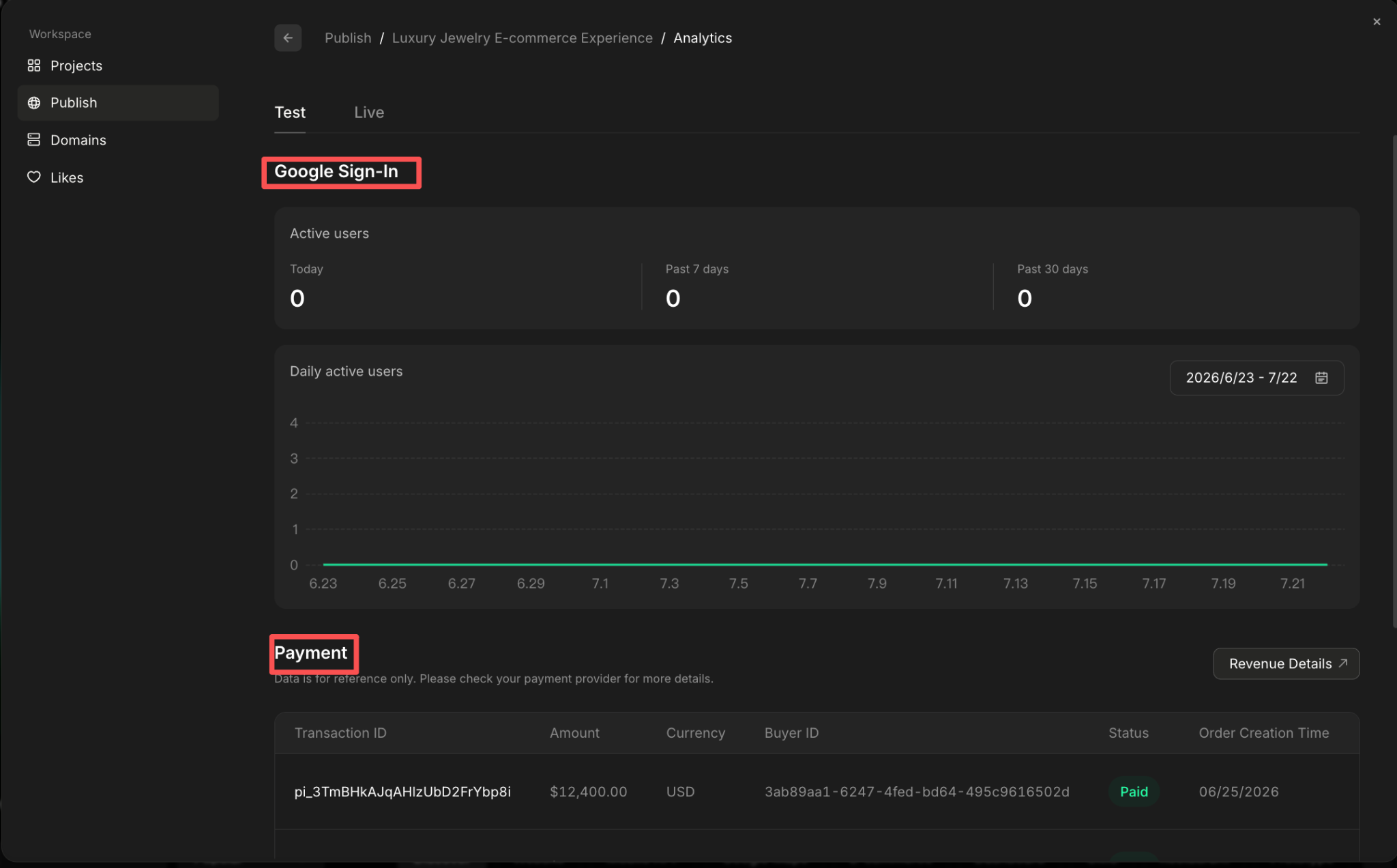This screenshot has width=1397, height=868.
Task: Click the $12,400.00 amount cell
Action: click(589, 792)
